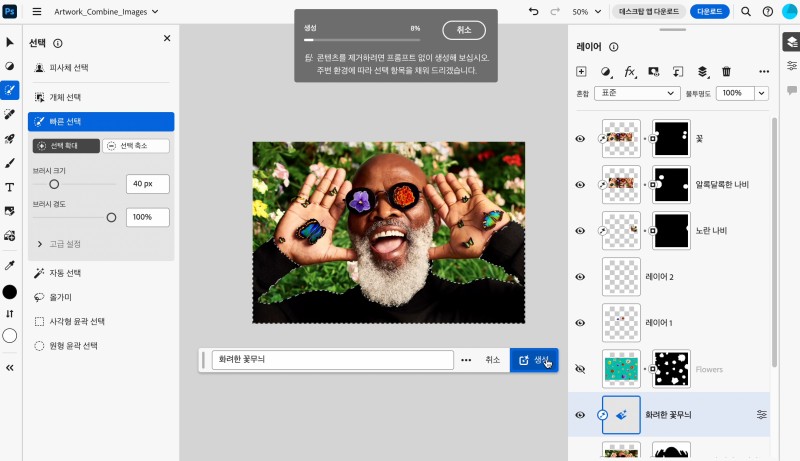The height and width of the screenshot is (461, 800).
Task: Hide the 레이어 1 layer
Action: coord(580,323)
